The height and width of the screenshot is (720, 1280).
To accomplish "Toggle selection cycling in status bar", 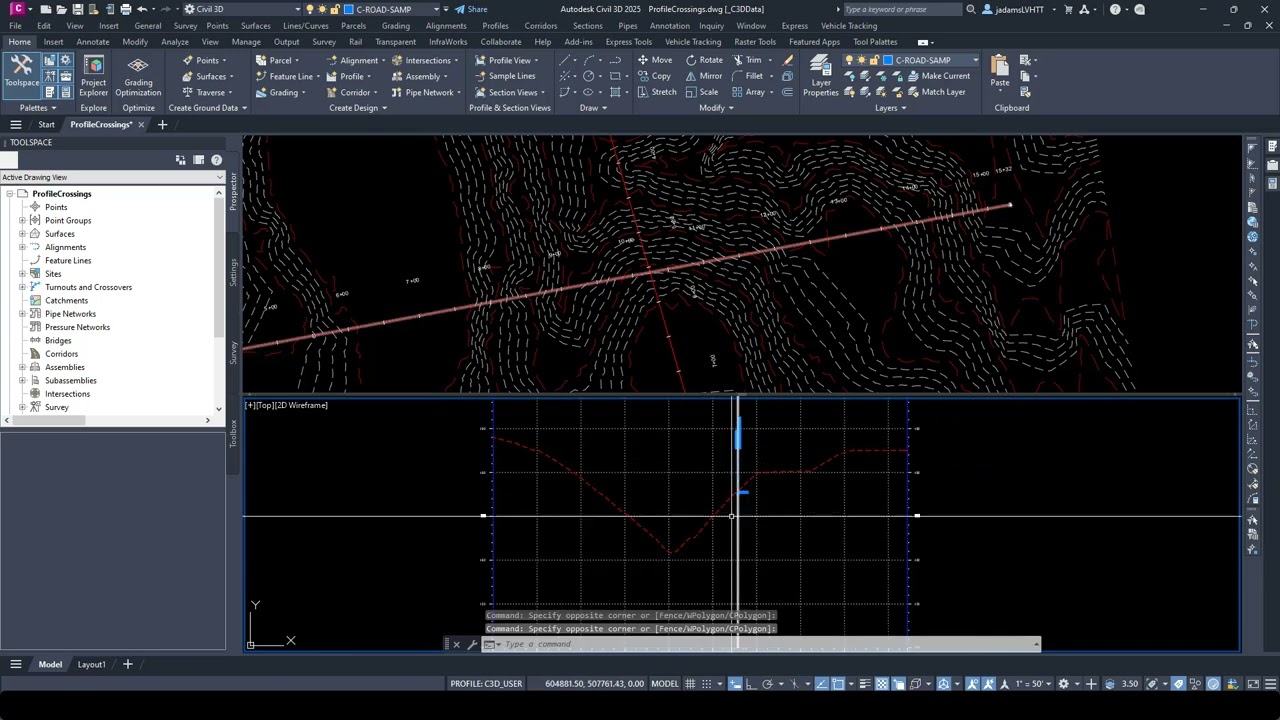I will [898, 684].
